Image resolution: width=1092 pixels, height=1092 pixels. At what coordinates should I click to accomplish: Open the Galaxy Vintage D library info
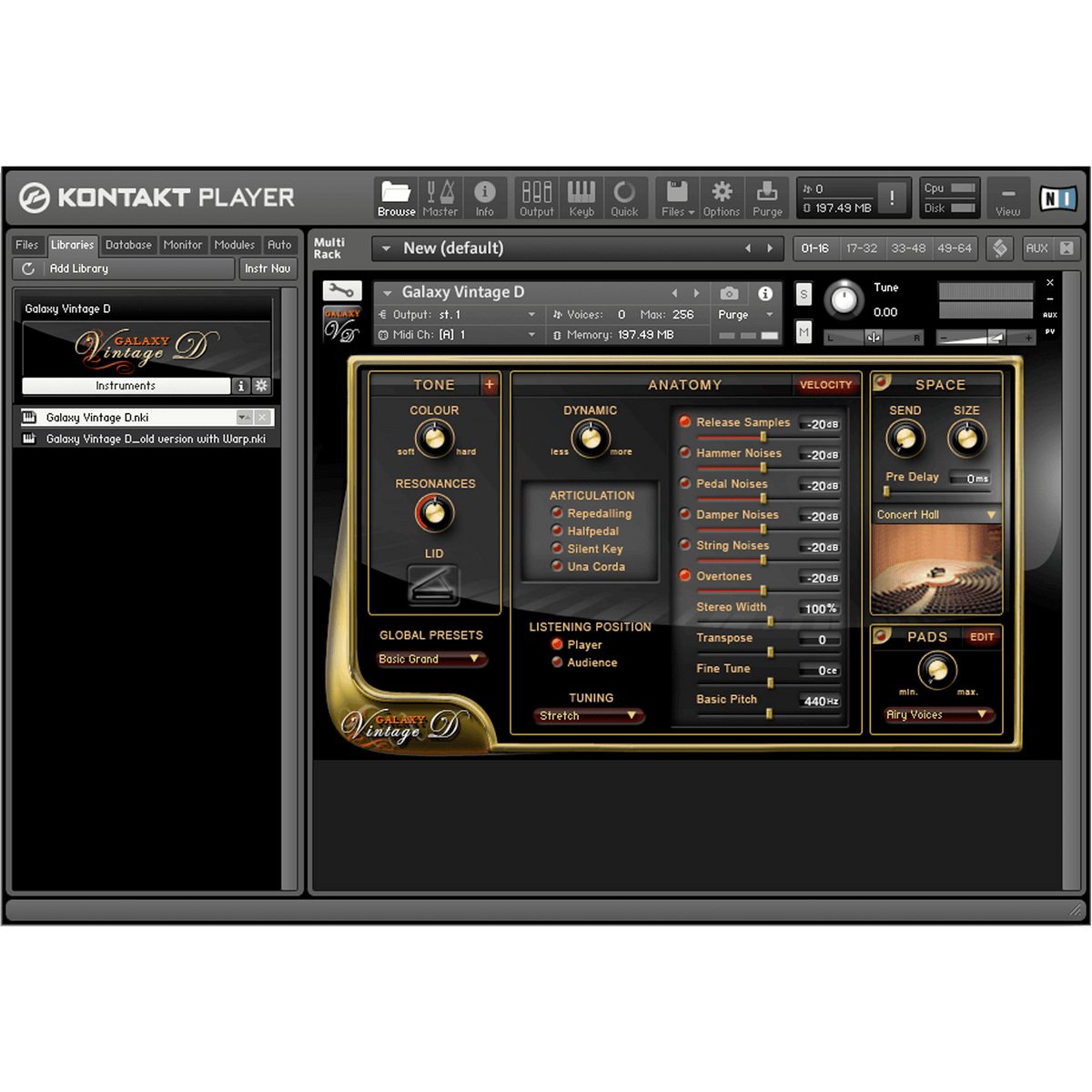pos(241,386)
